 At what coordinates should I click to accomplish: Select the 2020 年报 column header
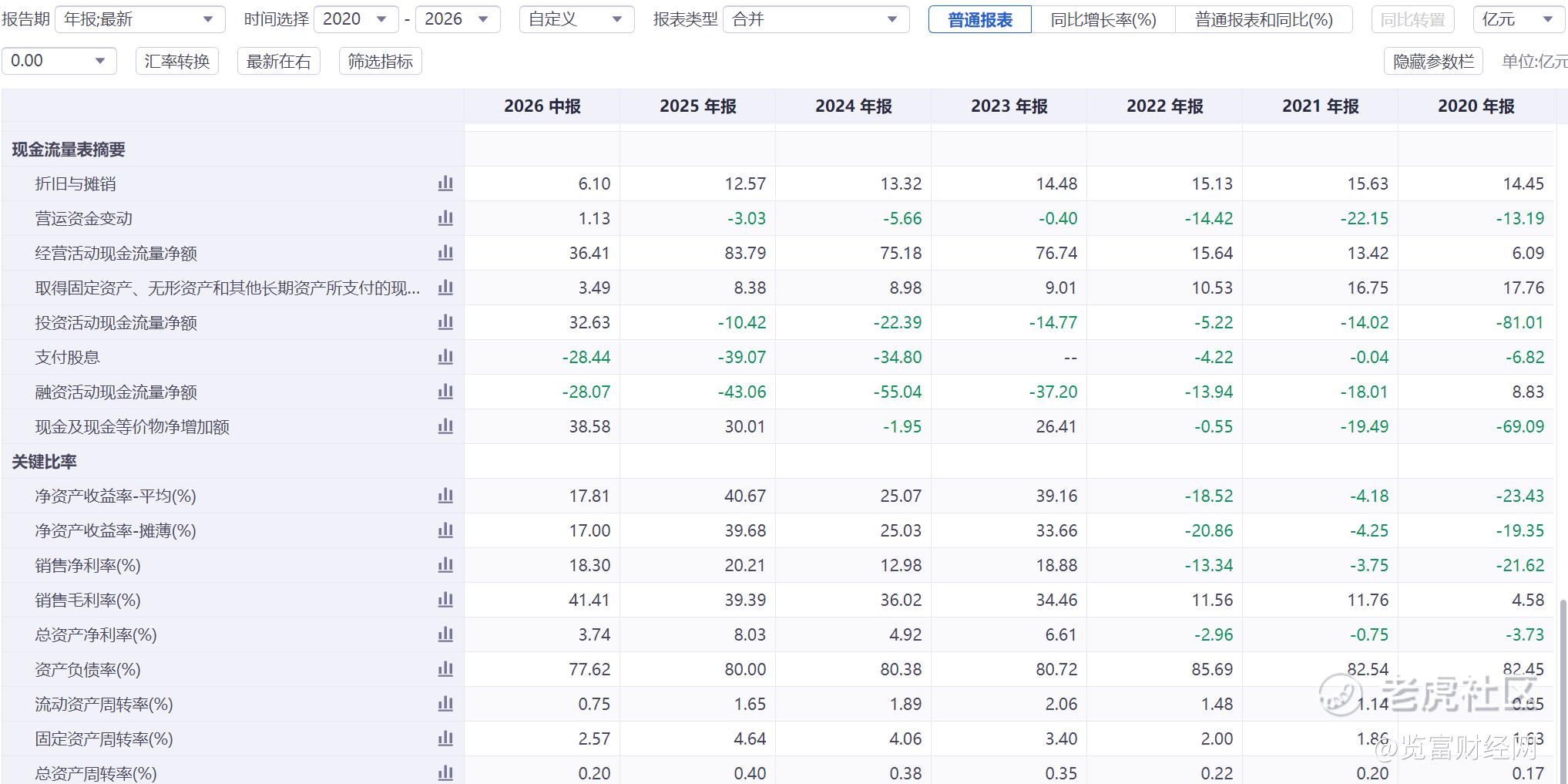click(x=1476, y=106)
